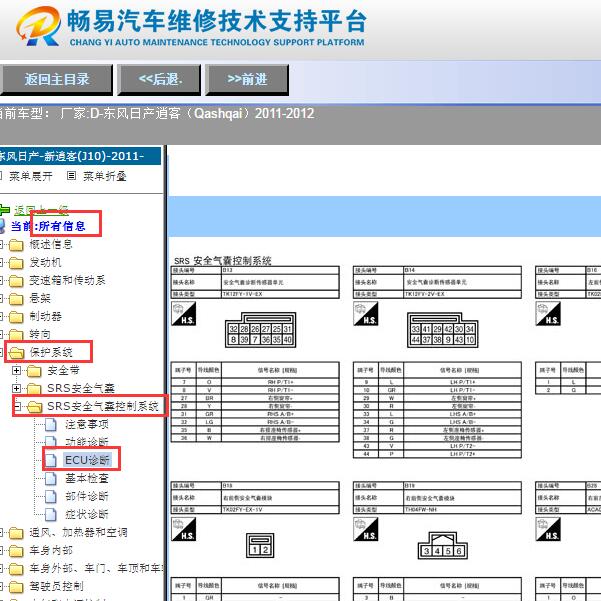Click the 3 4 5 6 connector diagram
This screenshot has width=601, height=601.
tap(443, 546)
